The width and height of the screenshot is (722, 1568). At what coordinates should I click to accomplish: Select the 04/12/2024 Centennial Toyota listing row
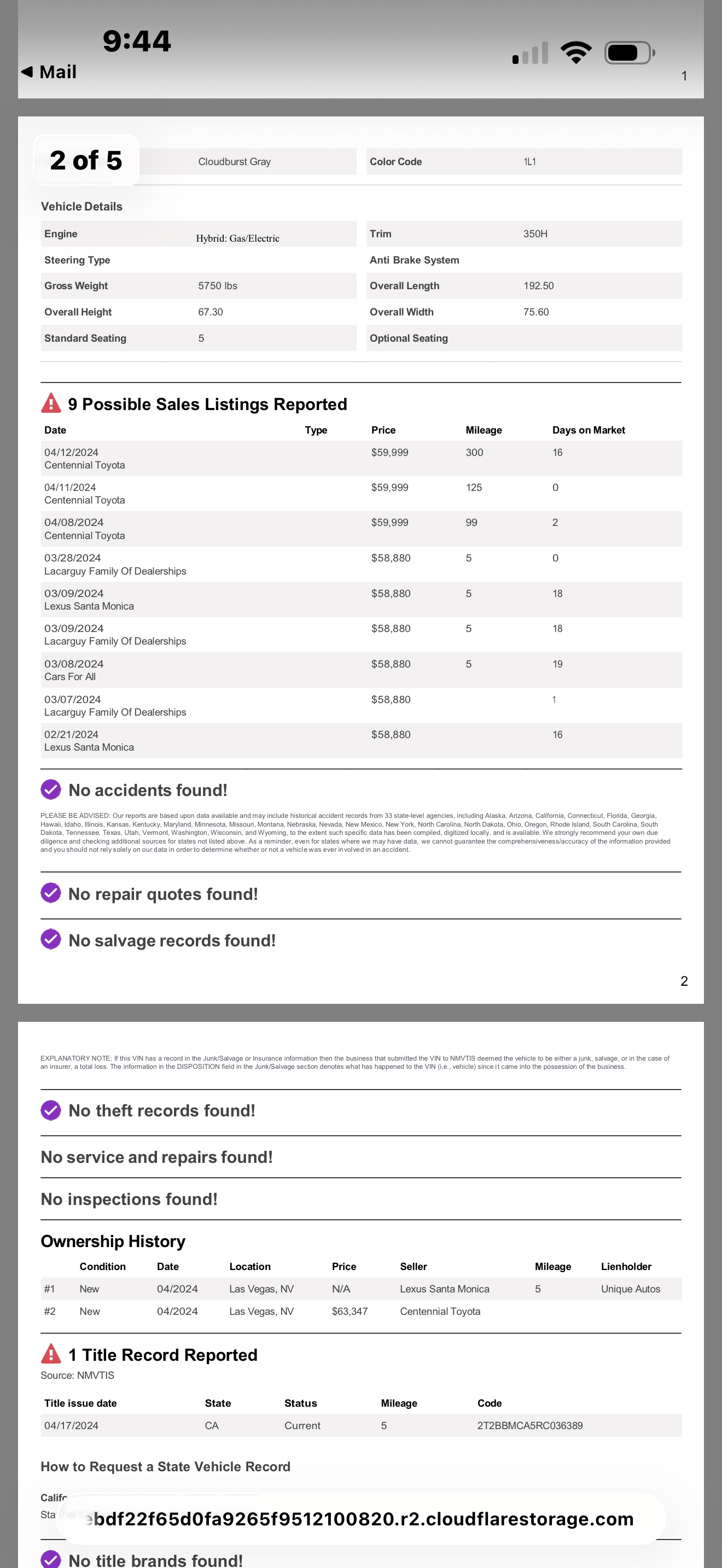[360, 458]
